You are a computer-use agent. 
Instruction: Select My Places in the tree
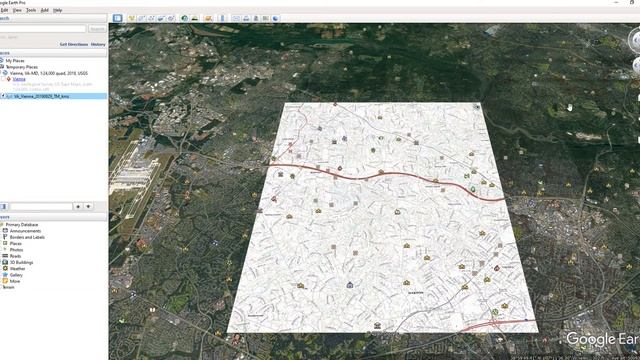tap(15, 60)
